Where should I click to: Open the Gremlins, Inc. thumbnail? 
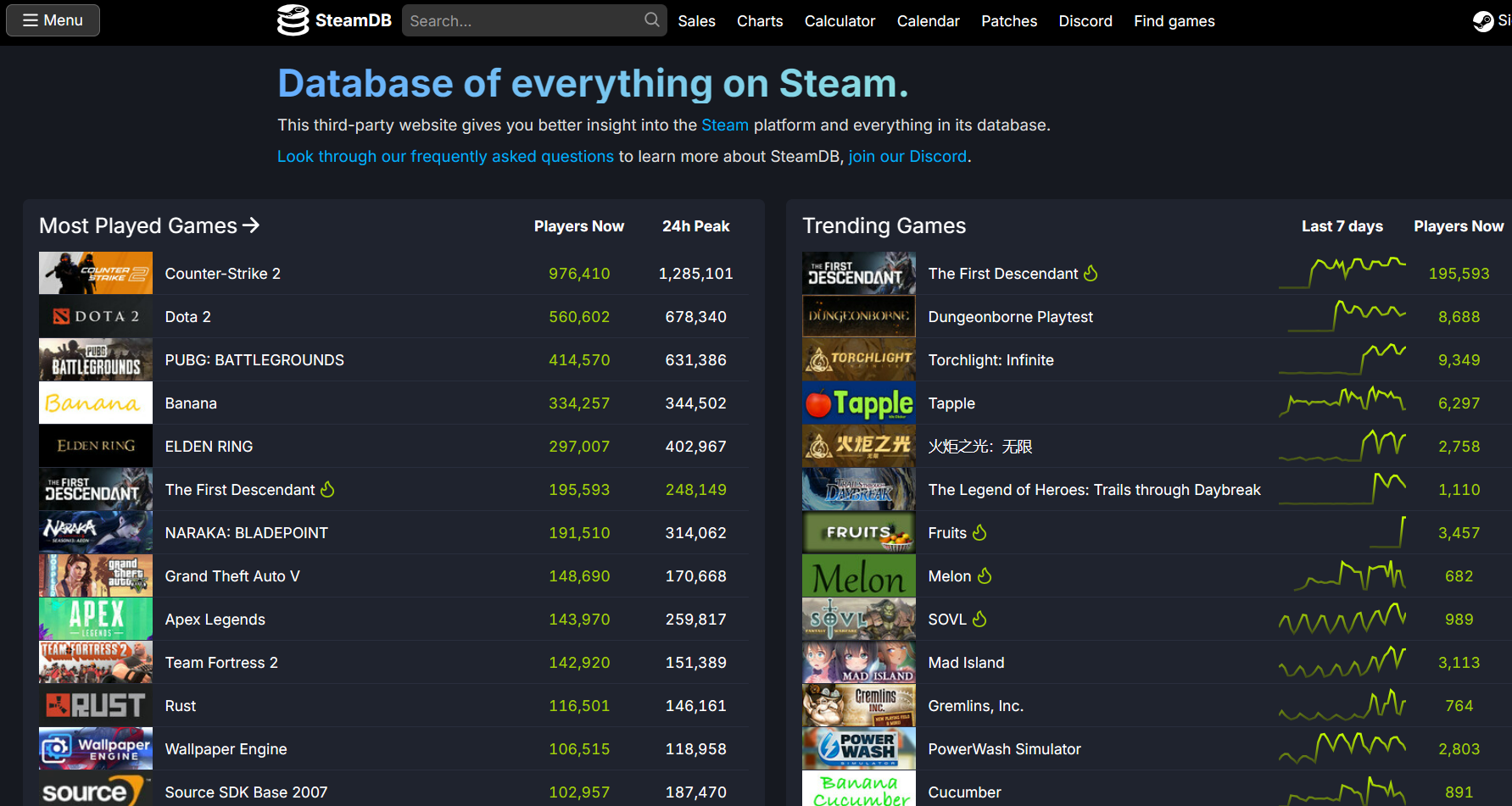point(859,705)
